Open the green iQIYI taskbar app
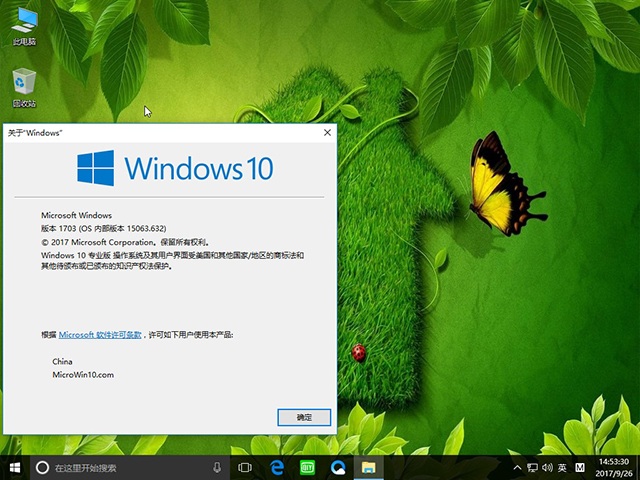The height and width of the screenshot is (480, 640). [308, 468]
